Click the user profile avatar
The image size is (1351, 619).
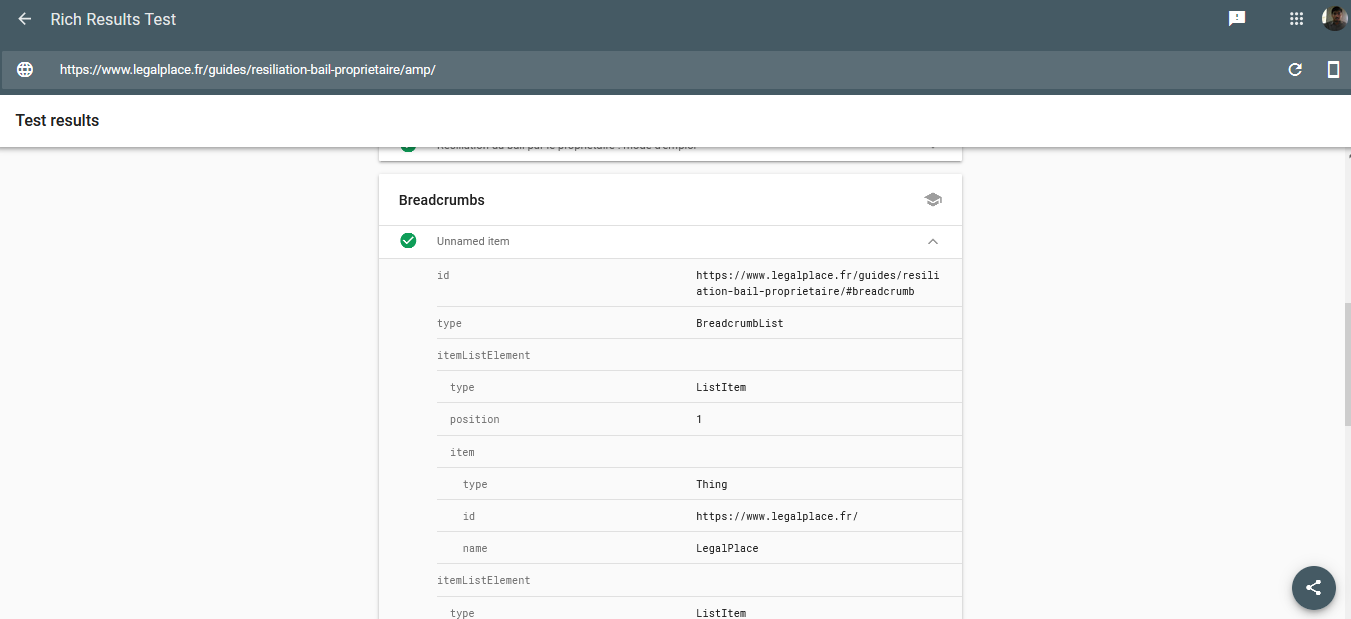tap(1334, 19)
